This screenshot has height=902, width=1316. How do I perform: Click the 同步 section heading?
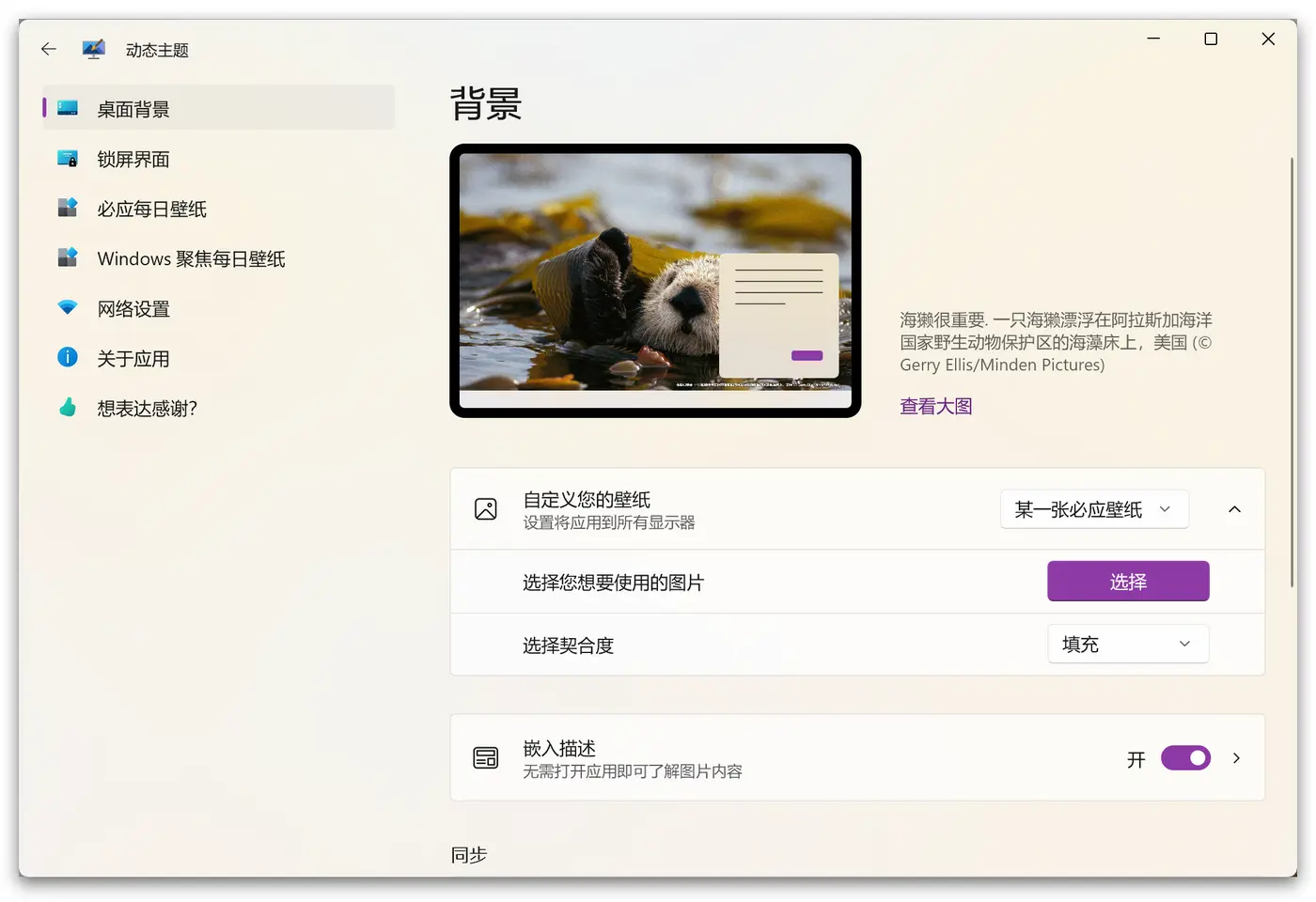point(468,855)
